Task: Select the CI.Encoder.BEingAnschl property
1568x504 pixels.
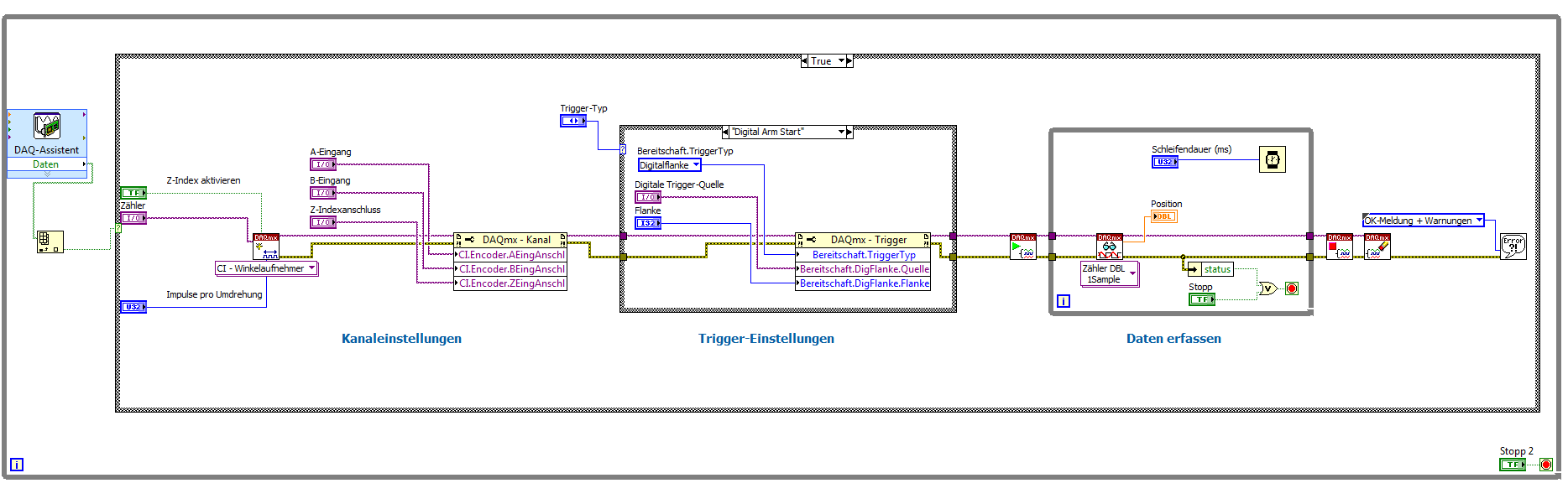Action: point(510,269)
